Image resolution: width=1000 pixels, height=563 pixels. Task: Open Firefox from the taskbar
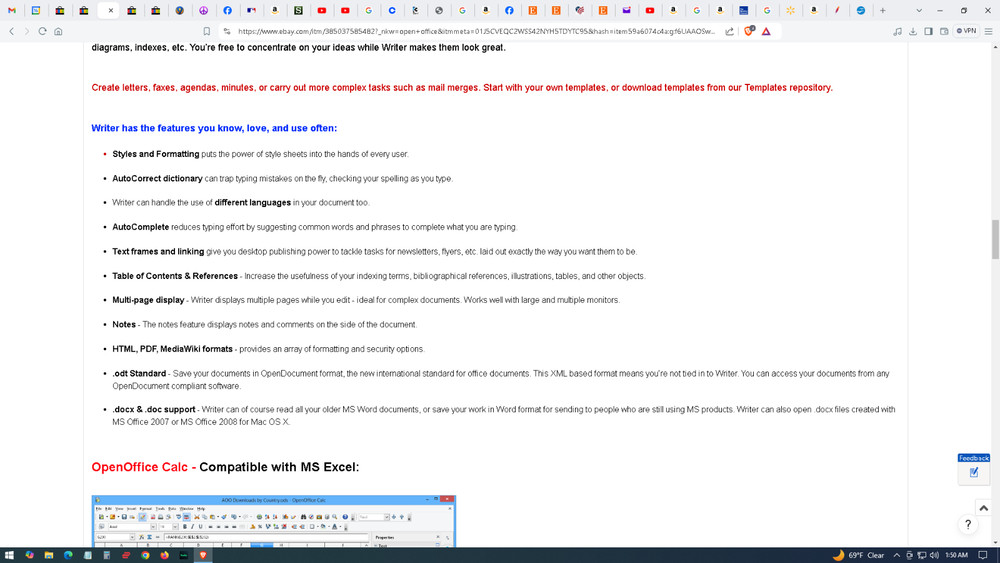click(165, 555)
